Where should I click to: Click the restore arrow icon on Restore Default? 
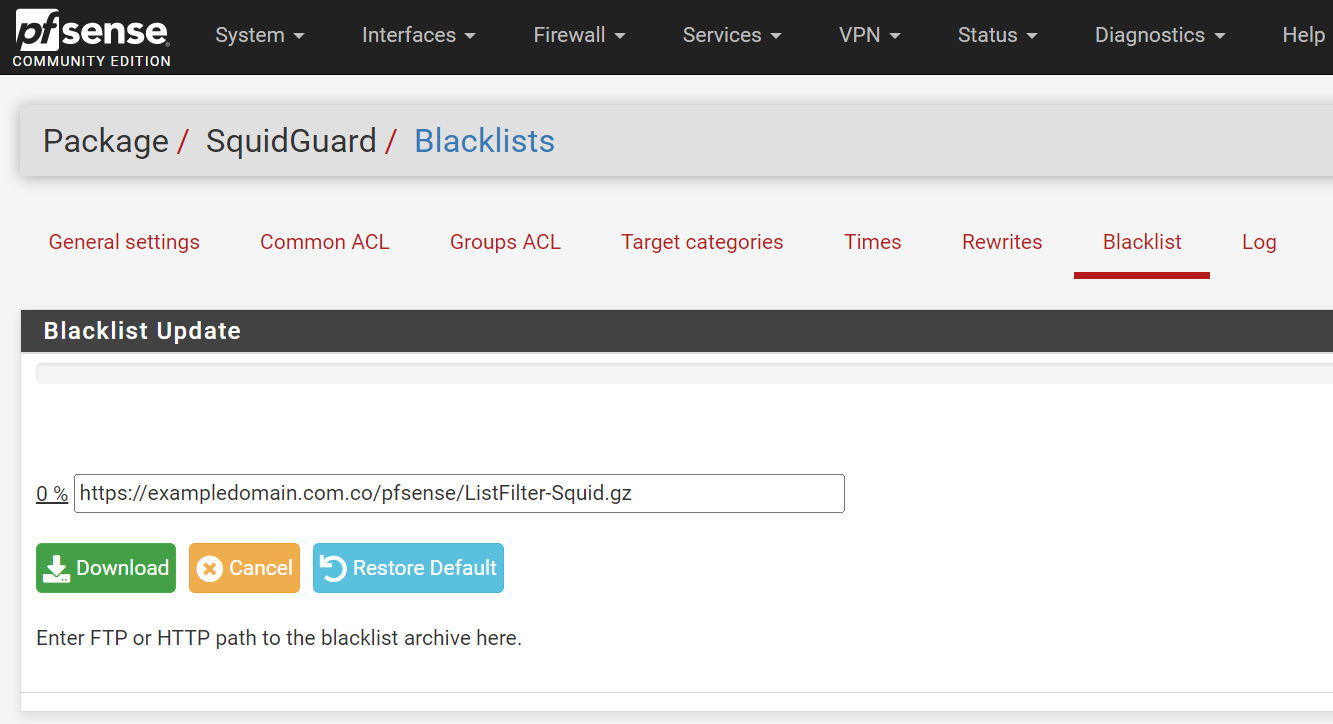[333, 567]
